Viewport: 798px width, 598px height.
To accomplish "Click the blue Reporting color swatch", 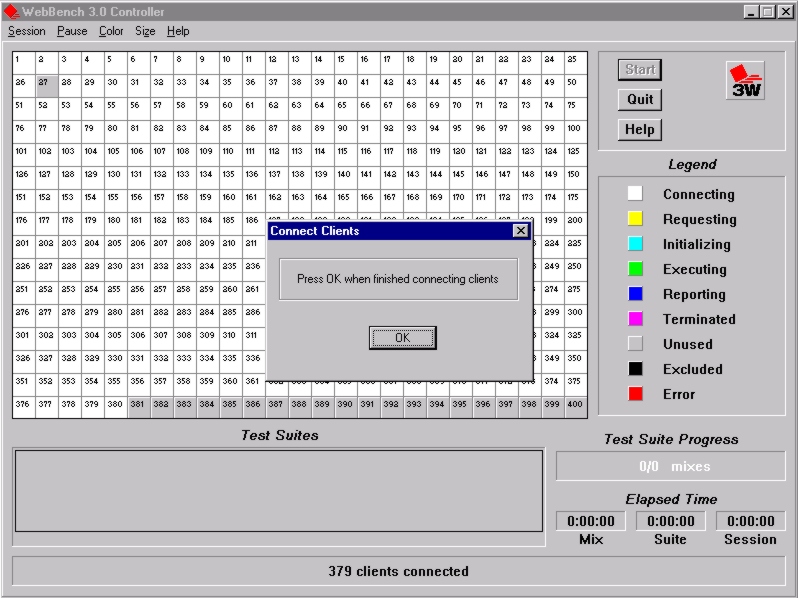I will pyautogui.click(x=634, y=294).
